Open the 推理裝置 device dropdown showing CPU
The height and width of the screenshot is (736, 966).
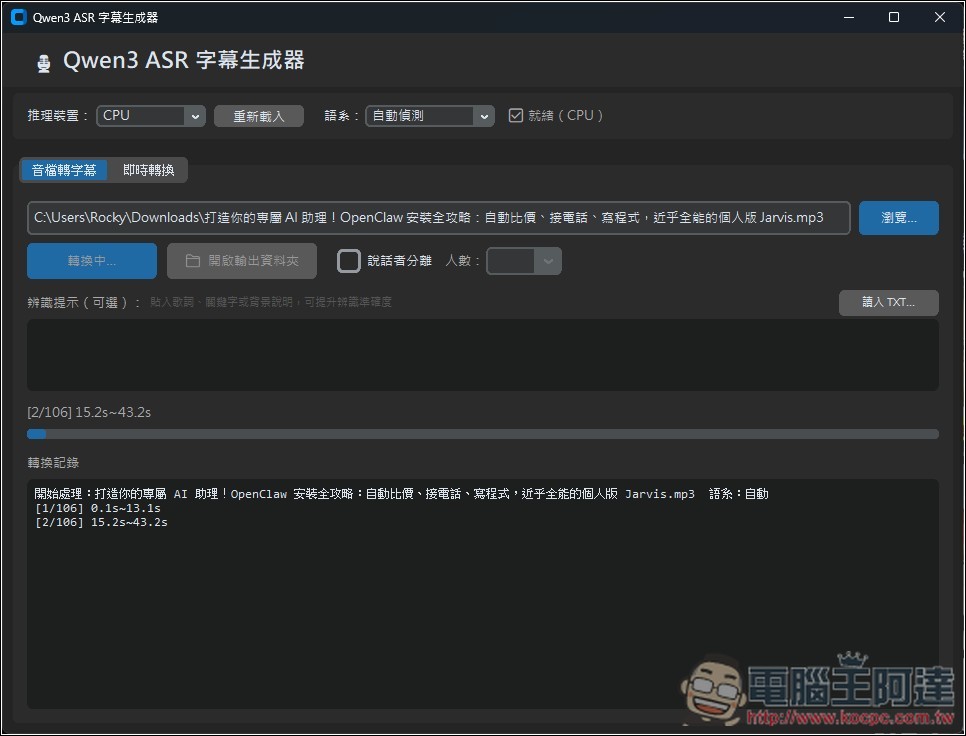[x=150, y=115]
